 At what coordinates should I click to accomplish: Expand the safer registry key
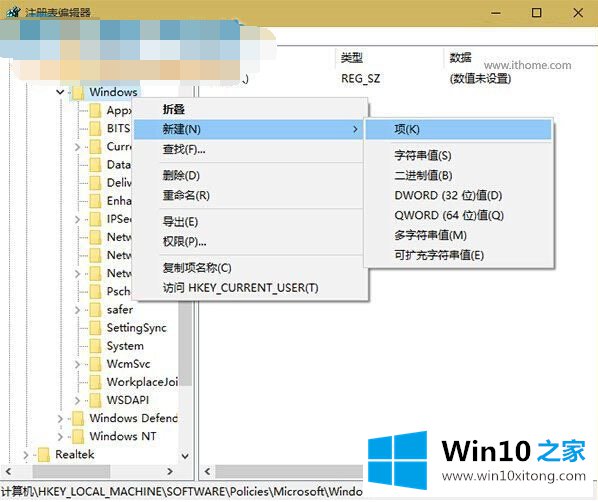[x=77, y=310]
